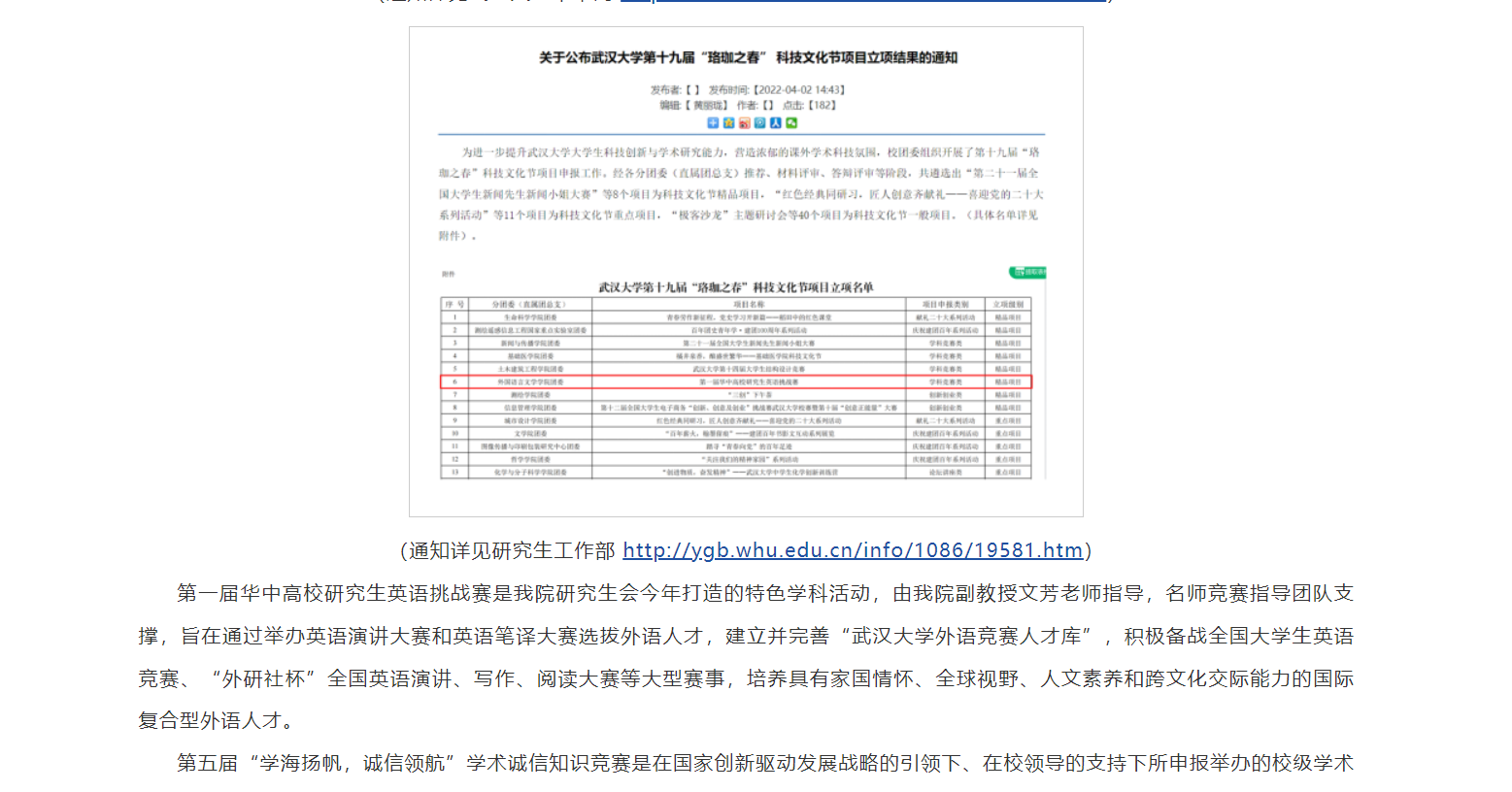
Task: Click the Renren share icon
Action: [x=775, y=123]
